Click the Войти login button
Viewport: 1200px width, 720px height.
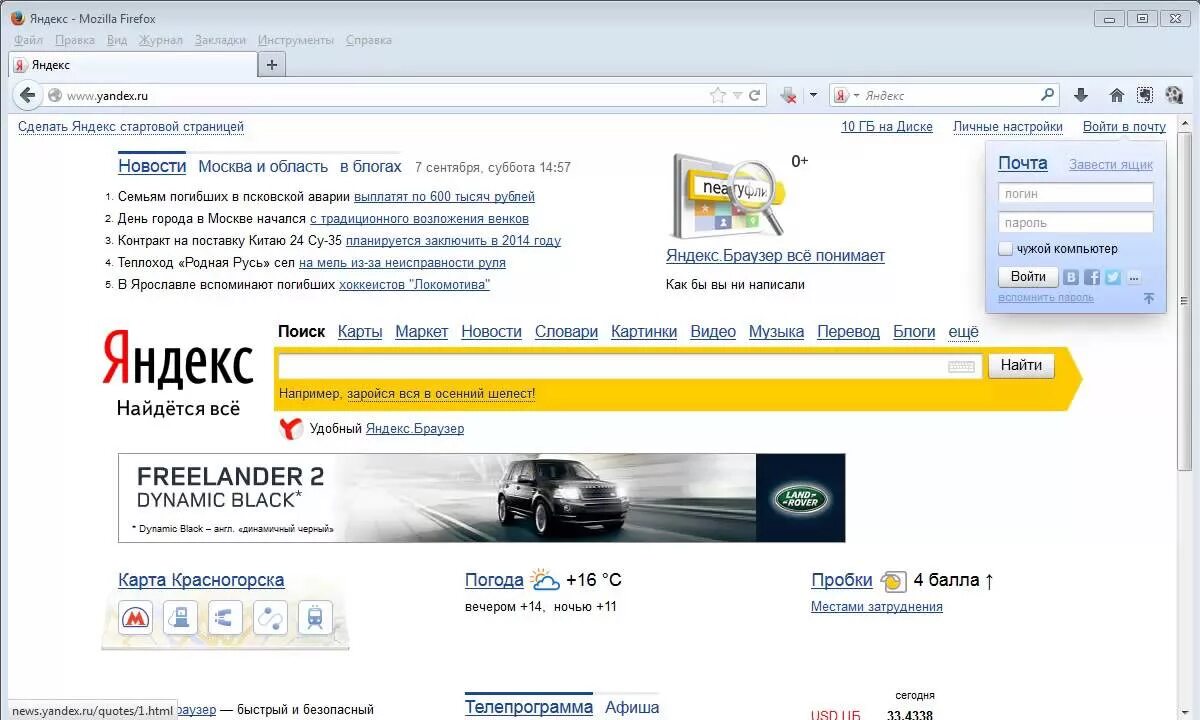1028,276
